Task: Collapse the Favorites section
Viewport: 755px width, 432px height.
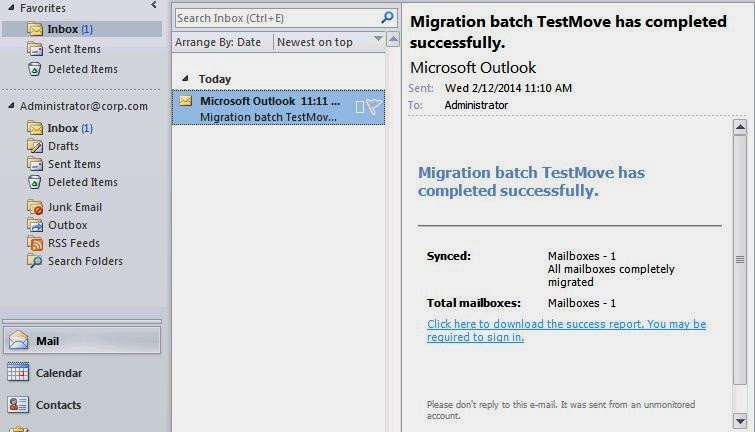Action: pyautogui.click(x=11, y=8)
